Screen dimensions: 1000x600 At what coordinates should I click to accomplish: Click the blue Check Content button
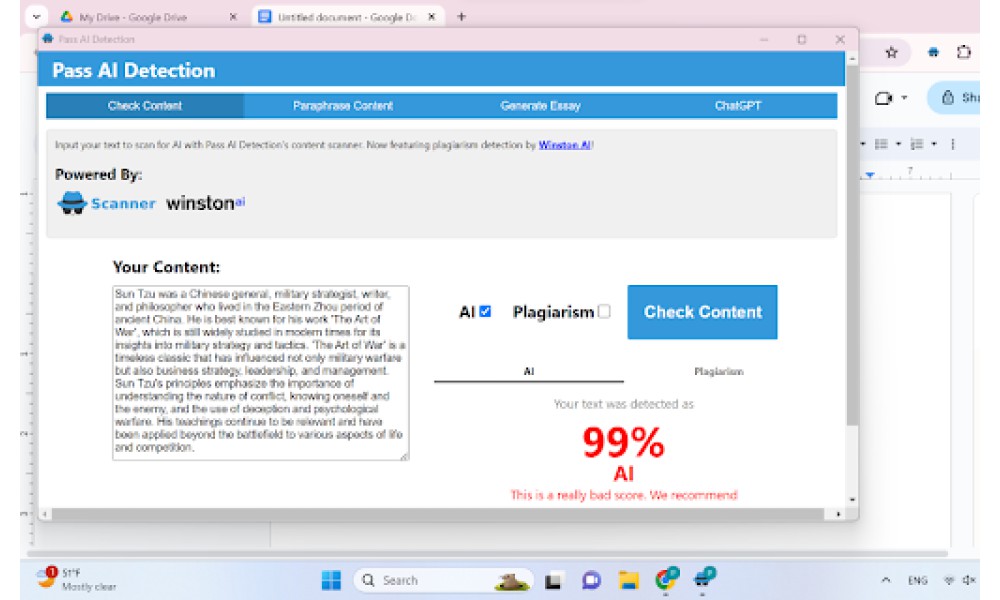tap(702, 312)
